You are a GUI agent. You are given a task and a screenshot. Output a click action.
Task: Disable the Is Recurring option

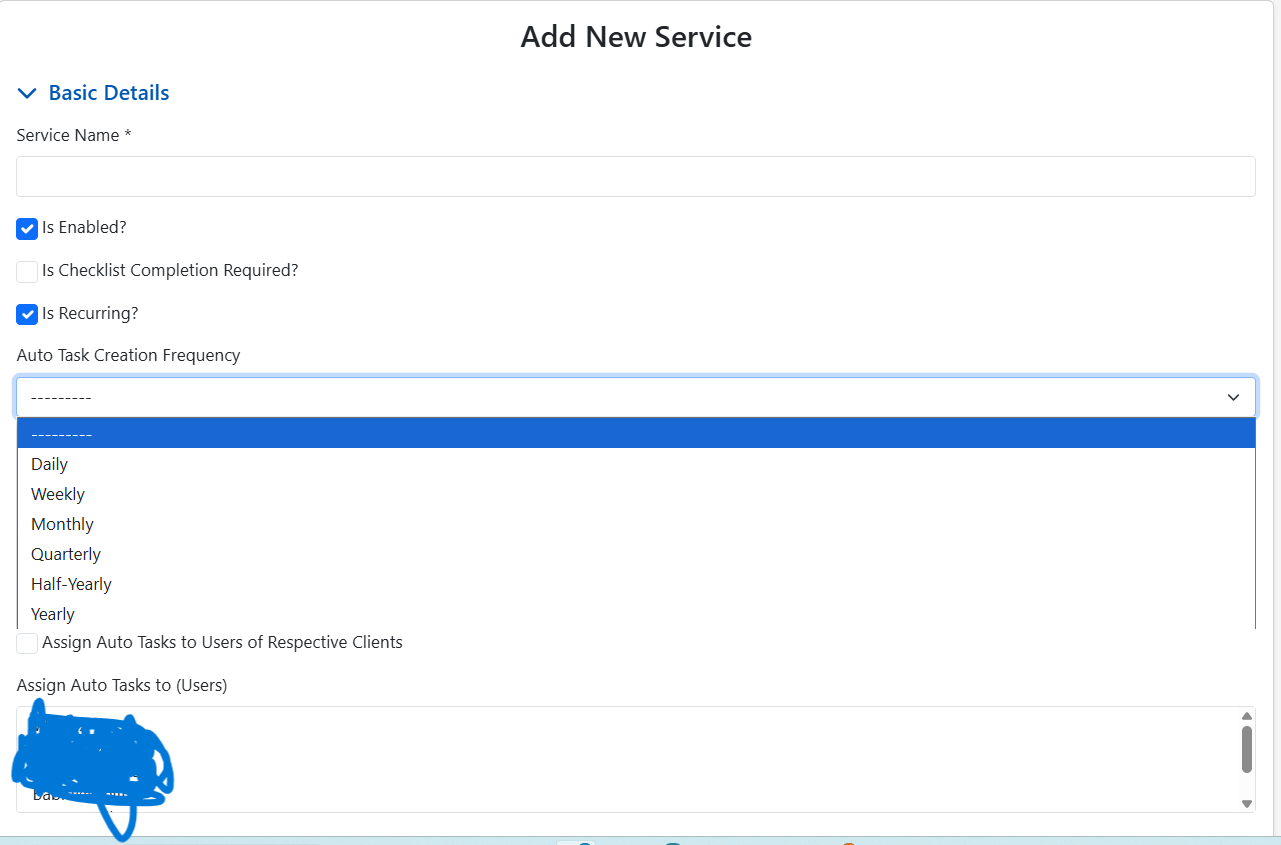coord(26,314)
